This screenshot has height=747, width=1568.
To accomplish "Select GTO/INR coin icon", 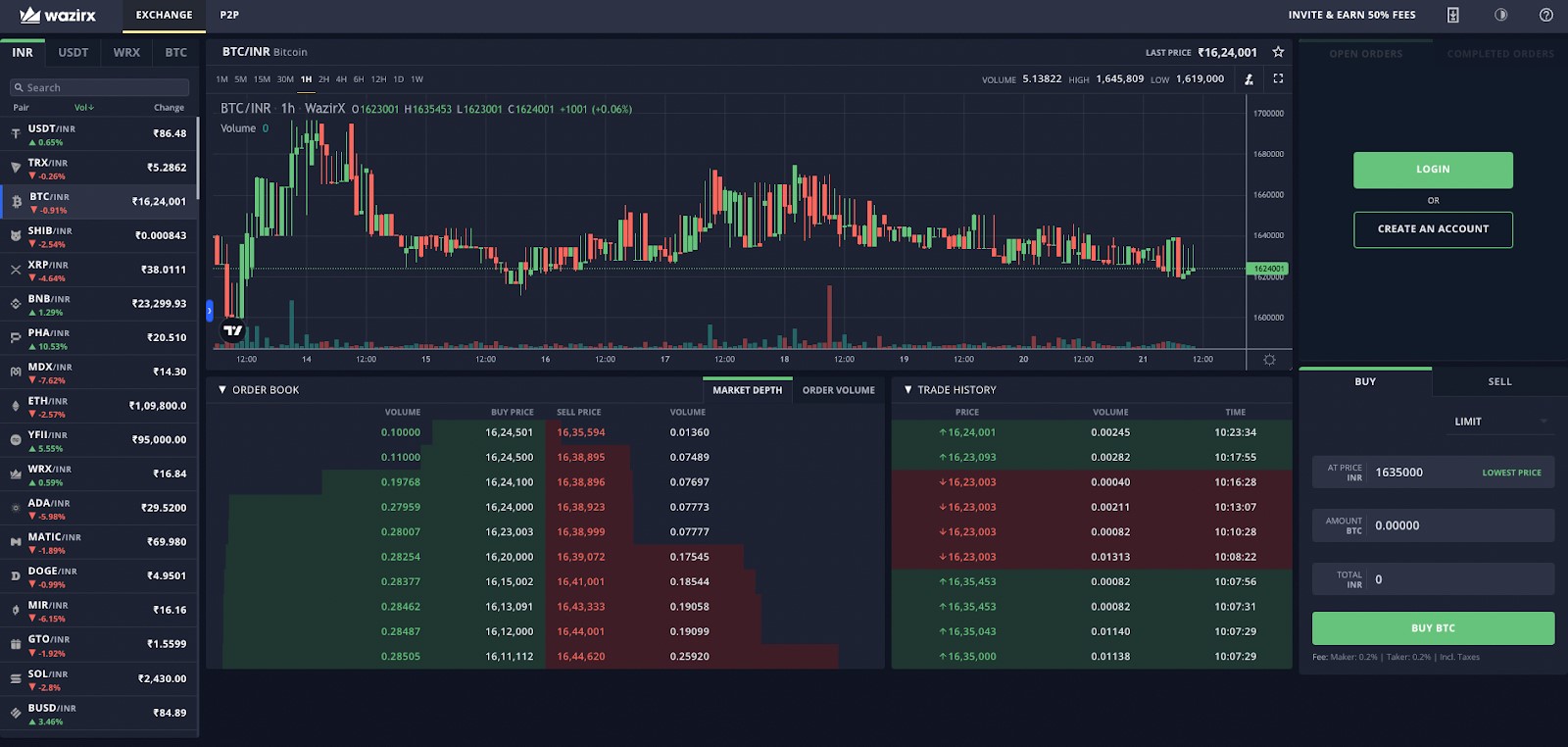I will point(16,644).
